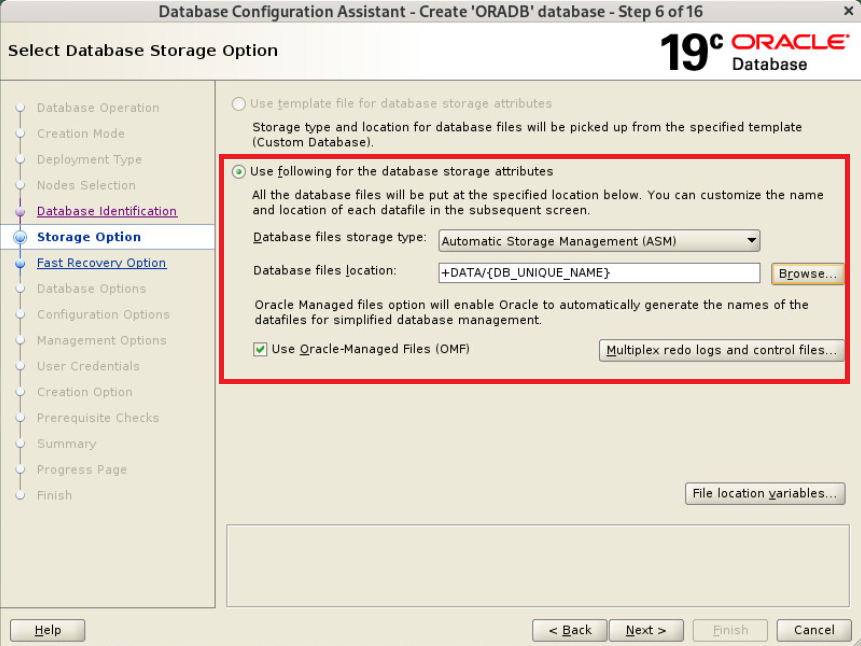Click Progress Page step in sidebar

pos(82,469)
